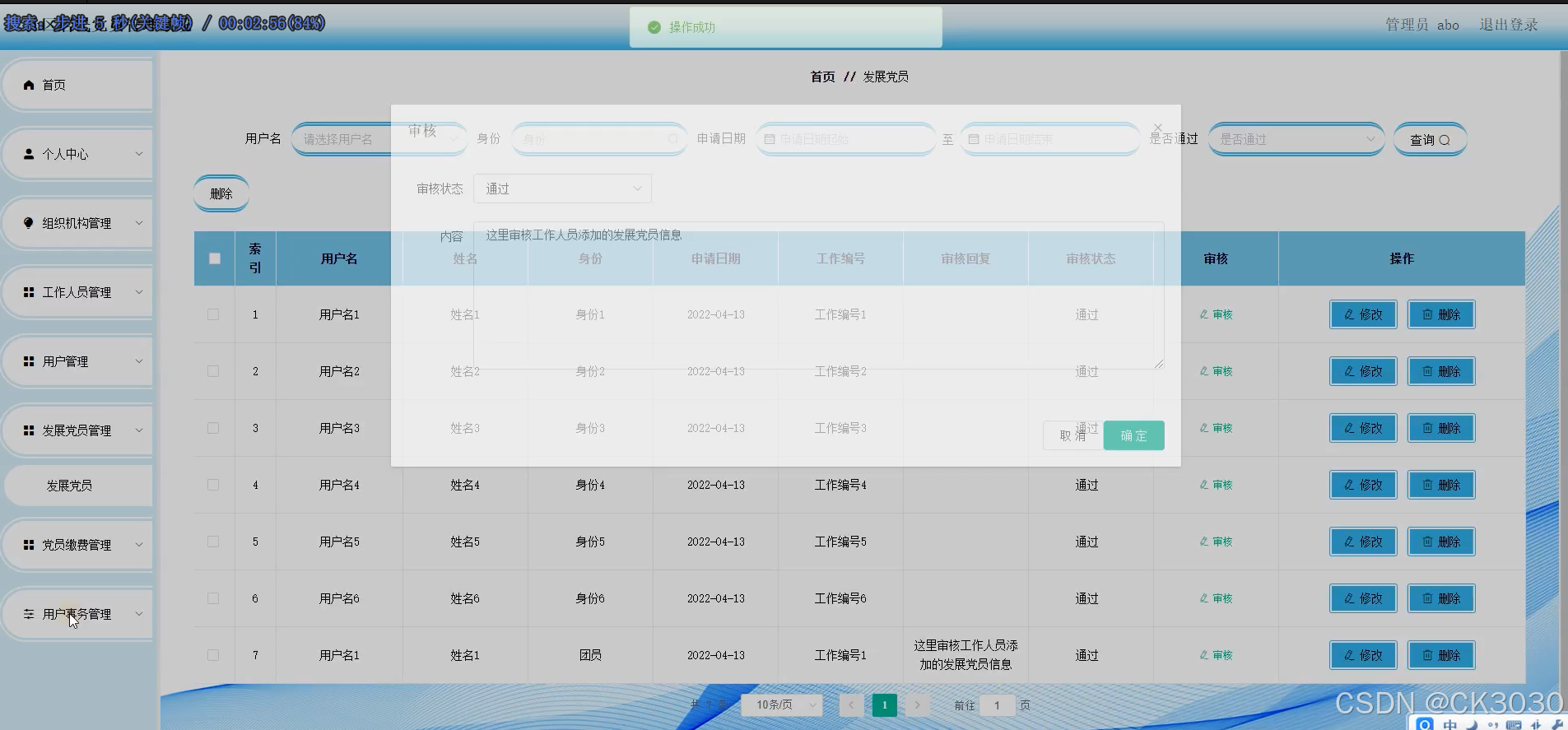Viewport: 1568px width, 730px height.
Task: Open the 首页 sidebar item
Action: click(77, 85)
